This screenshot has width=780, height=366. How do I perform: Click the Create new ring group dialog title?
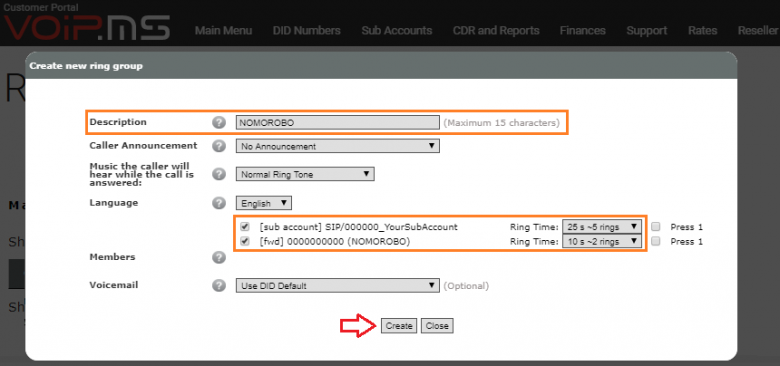pos(86,66)
